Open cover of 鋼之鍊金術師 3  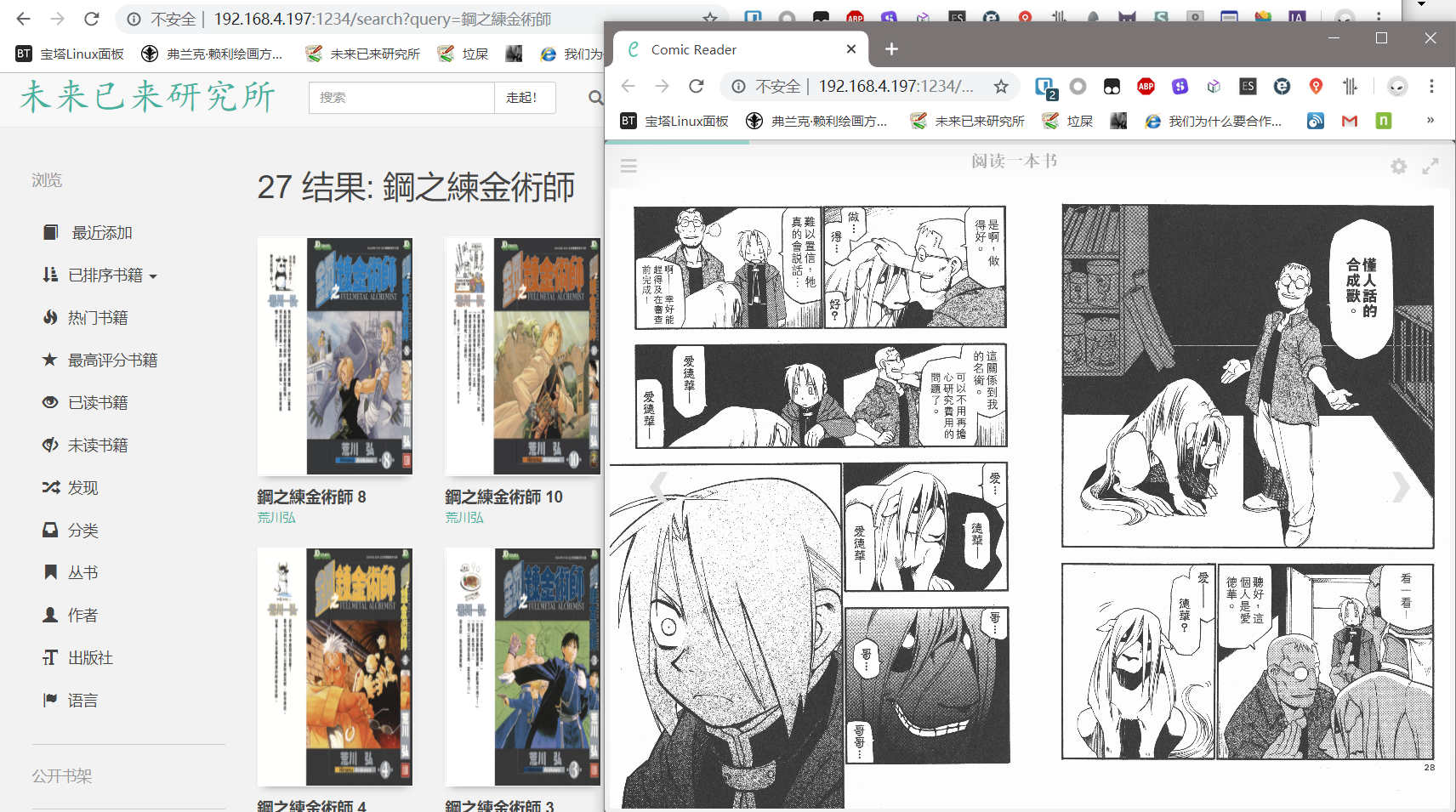[522, 667]
